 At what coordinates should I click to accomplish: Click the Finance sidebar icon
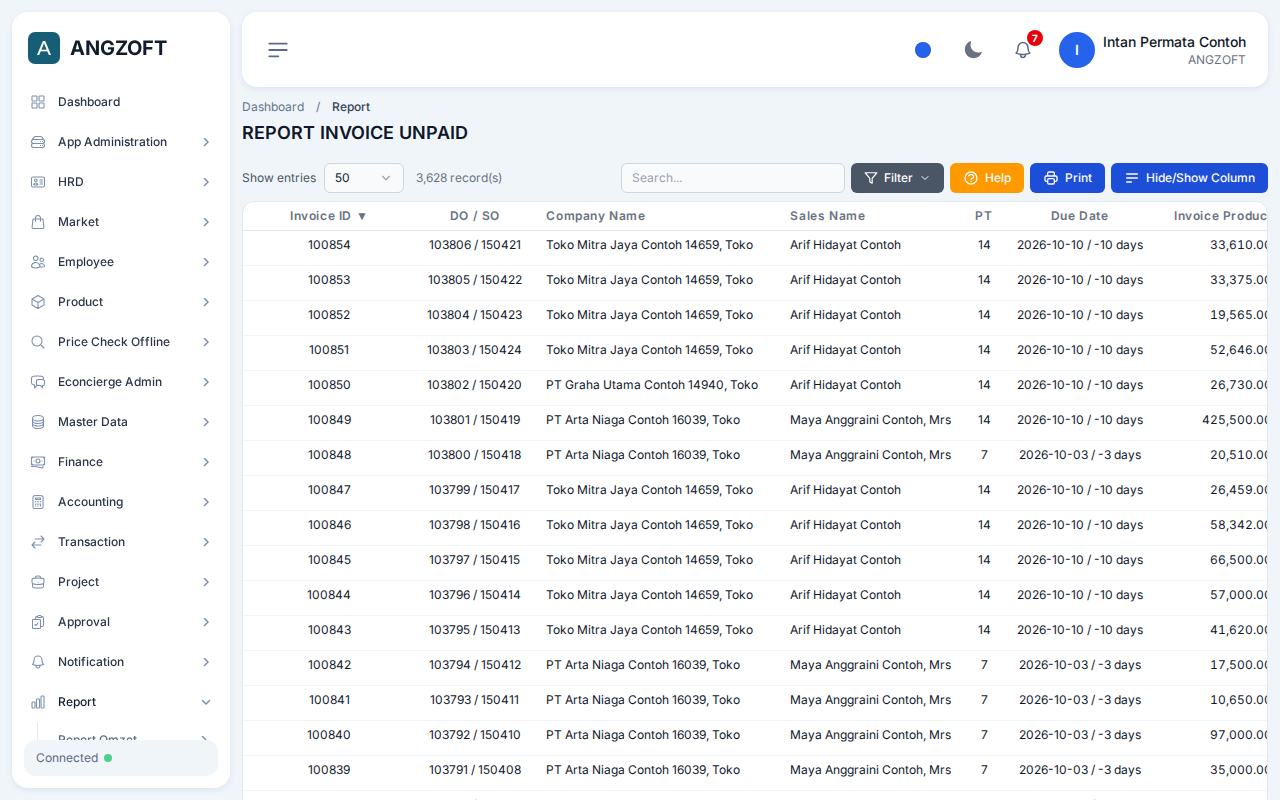click(x=38, y=462)
